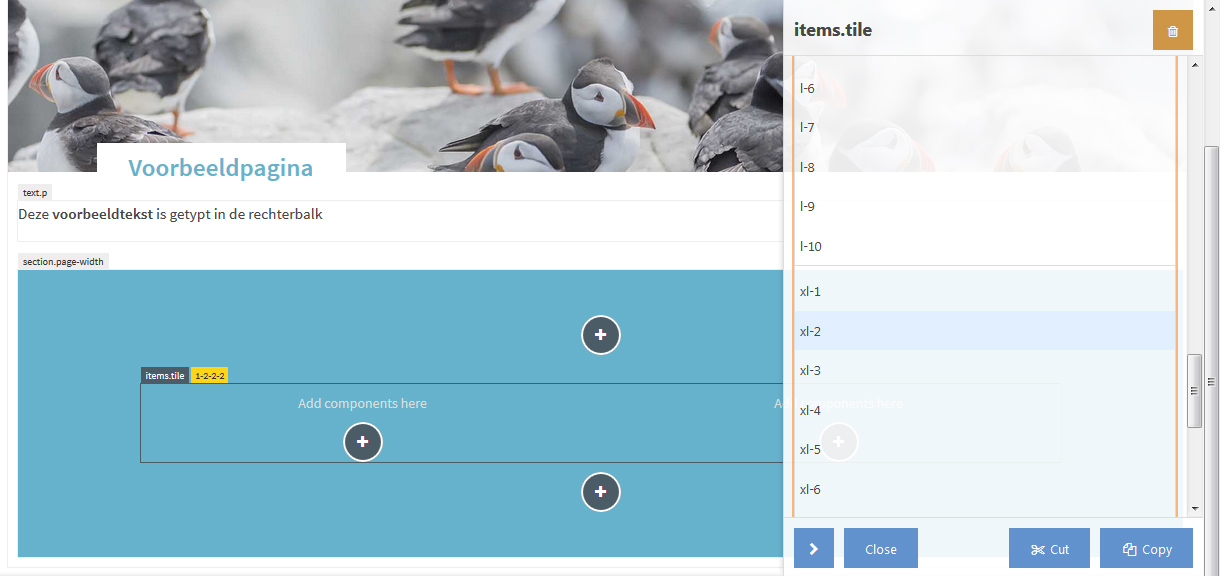1220x576 pixels.
Task: Add component above the items.tile block
Action: (x=601, y=335)
